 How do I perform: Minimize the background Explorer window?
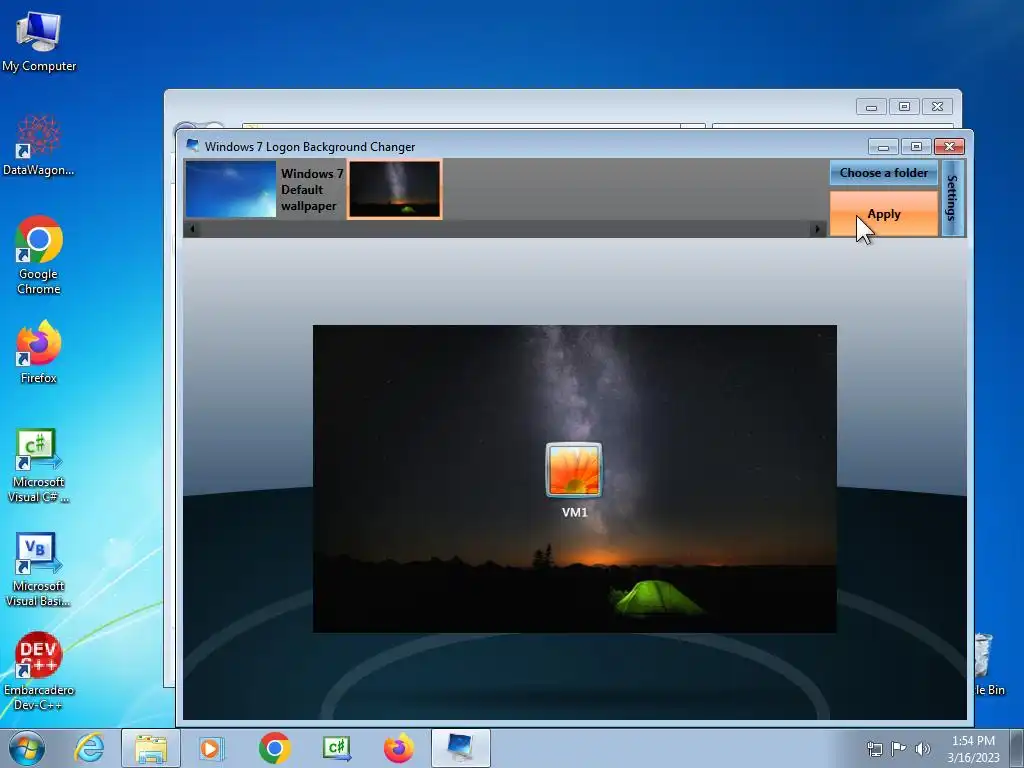coord(871,106)
